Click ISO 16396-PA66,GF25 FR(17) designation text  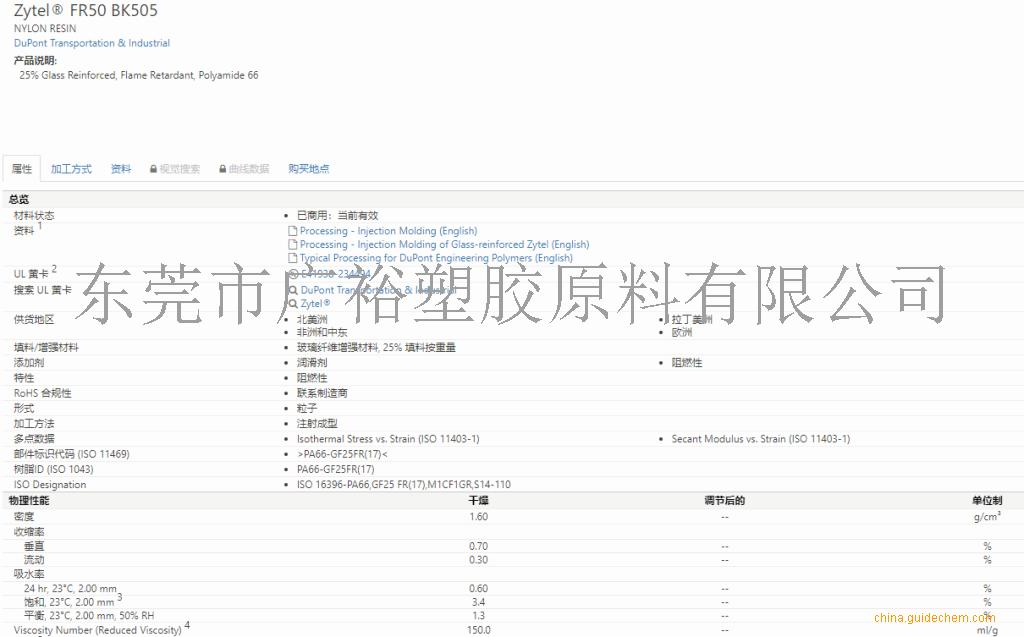coord(404,484)
